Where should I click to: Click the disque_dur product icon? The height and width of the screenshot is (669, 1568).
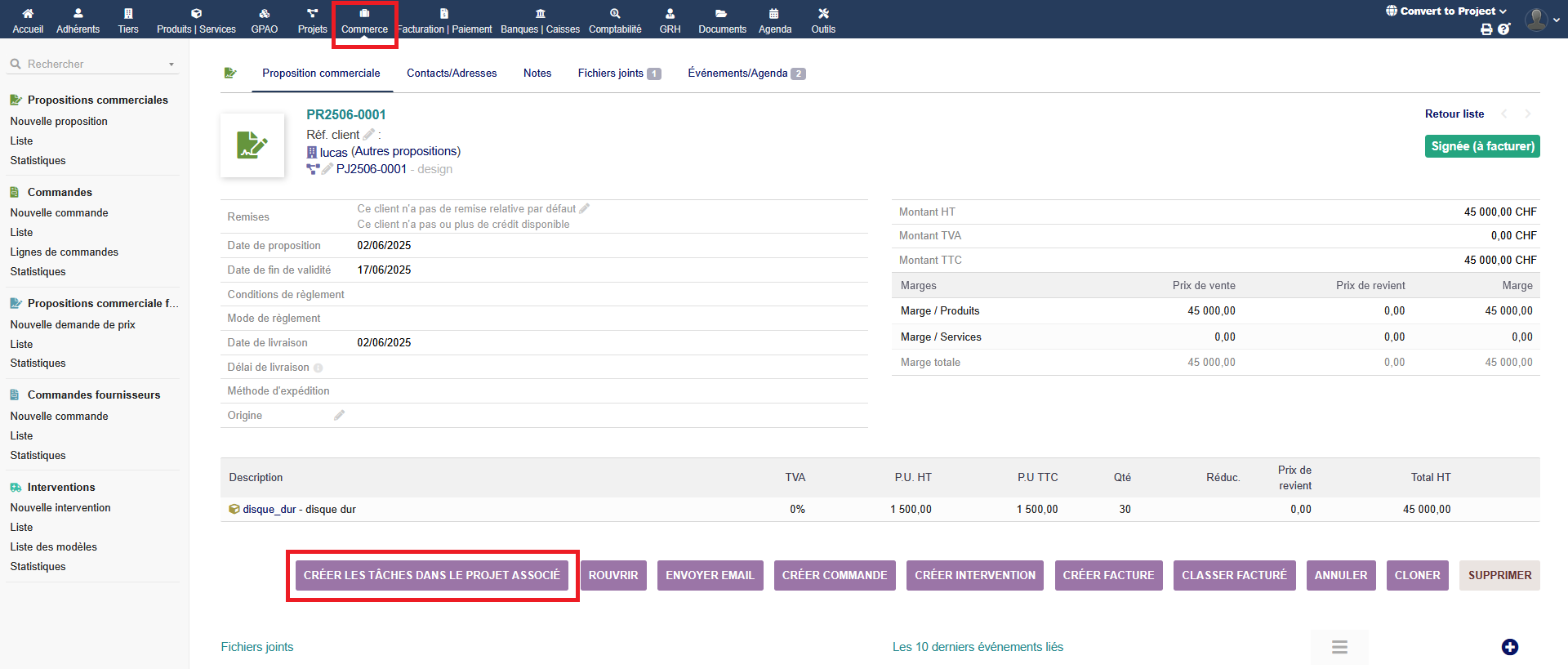234,510
